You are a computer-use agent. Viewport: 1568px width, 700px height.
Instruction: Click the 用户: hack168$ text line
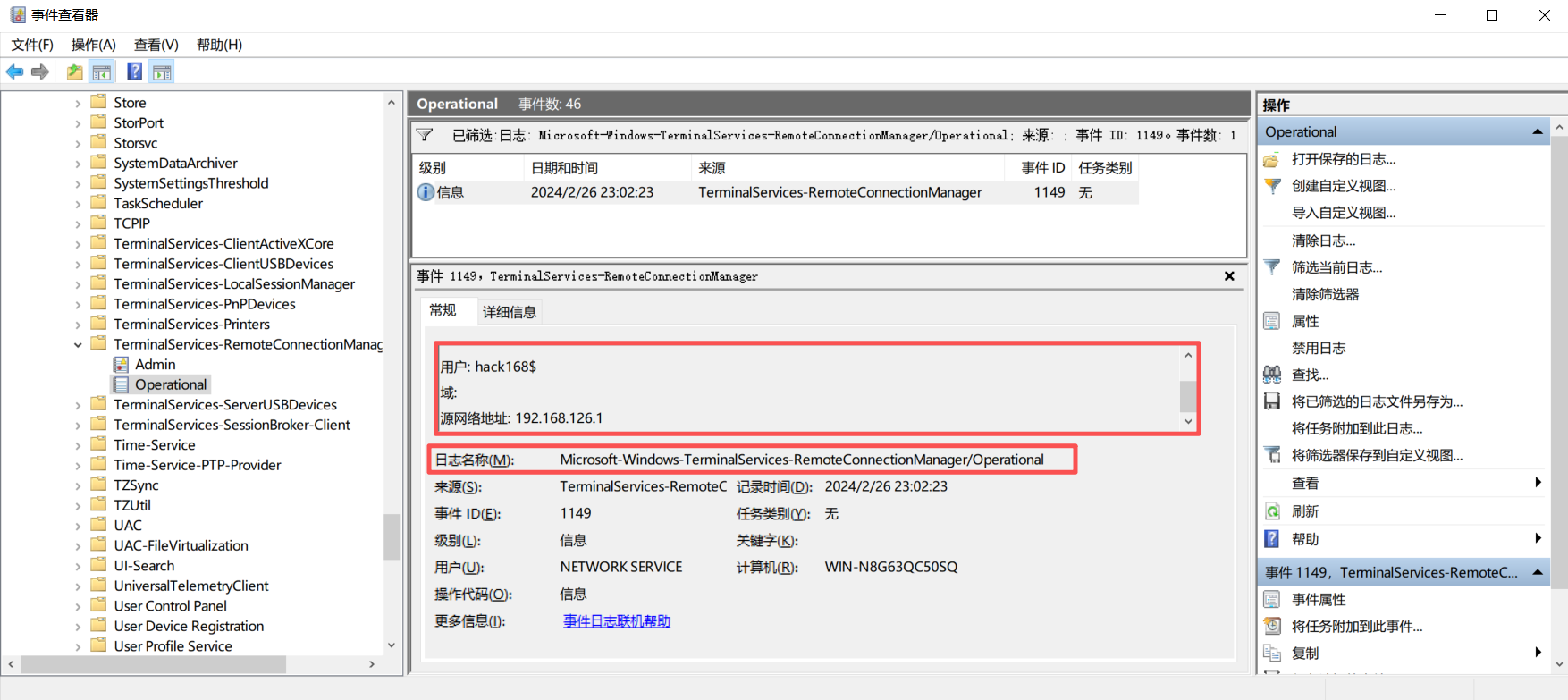pos(488,367)
